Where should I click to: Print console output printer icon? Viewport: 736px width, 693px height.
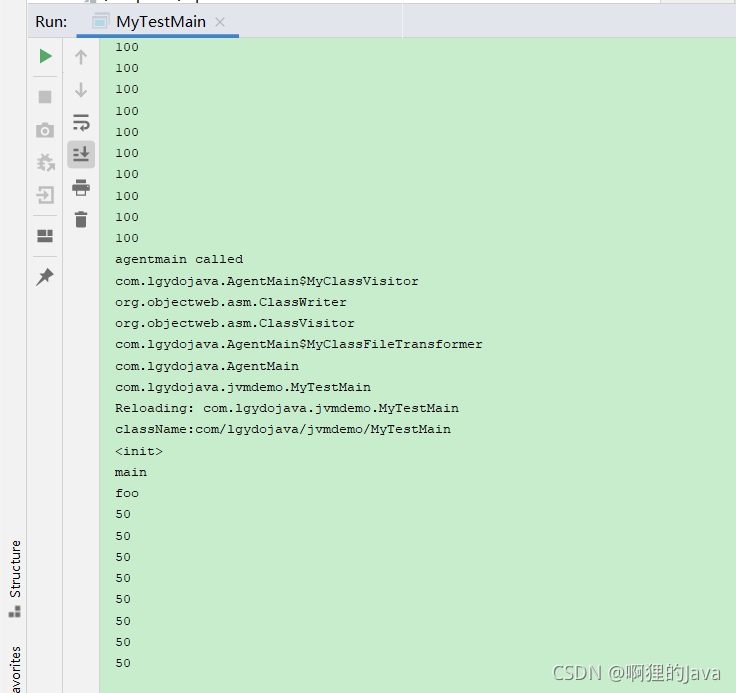(x=81, y=187)
